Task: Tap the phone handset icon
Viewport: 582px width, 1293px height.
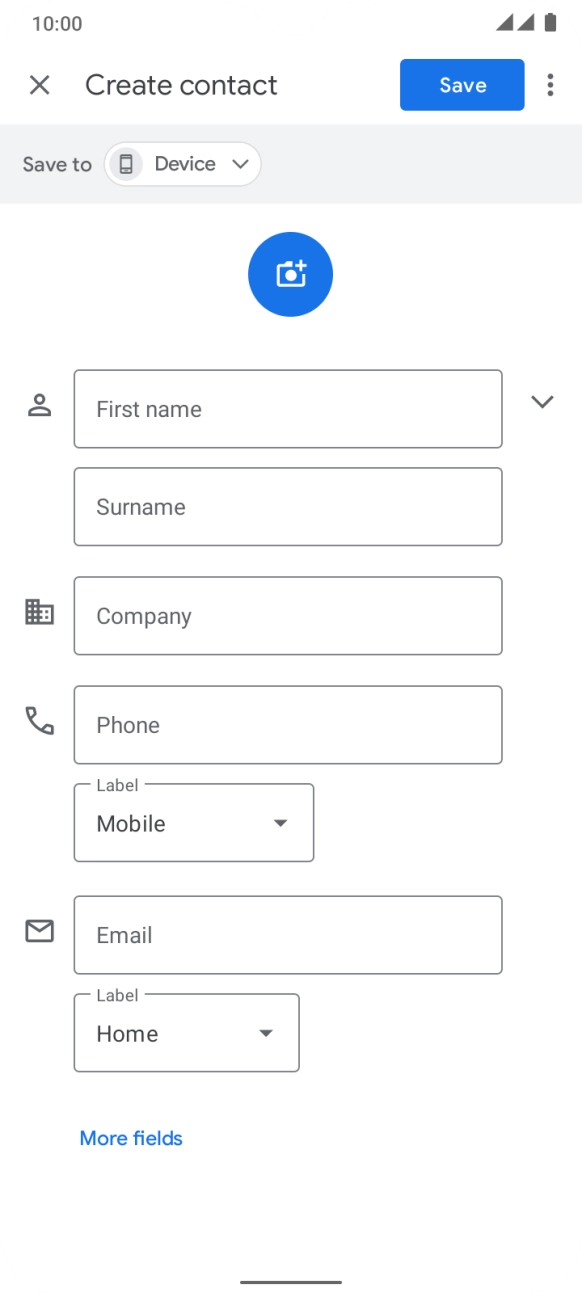Action: 39,720
